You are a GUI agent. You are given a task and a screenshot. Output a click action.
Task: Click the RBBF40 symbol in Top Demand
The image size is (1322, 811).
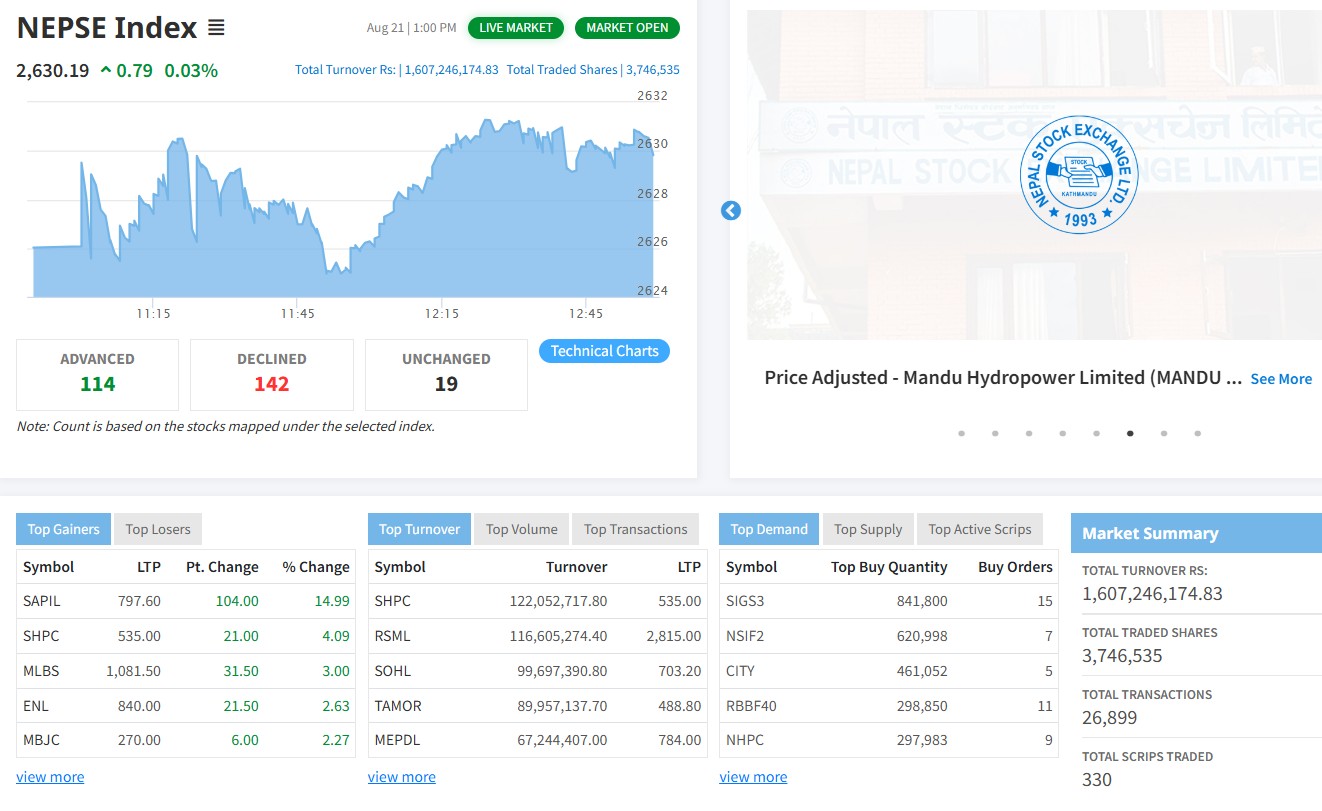(x=751, y=706)
